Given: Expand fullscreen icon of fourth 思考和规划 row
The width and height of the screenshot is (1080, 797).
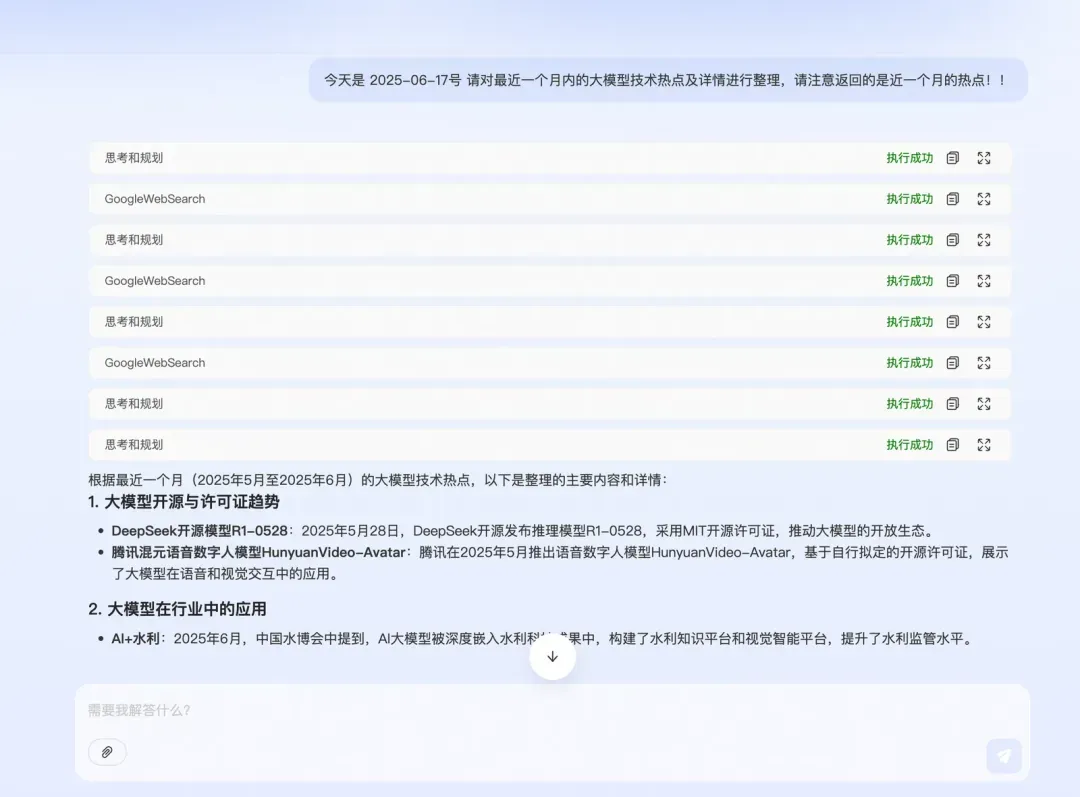Looking at the screenshot, I should click(984, 404).
